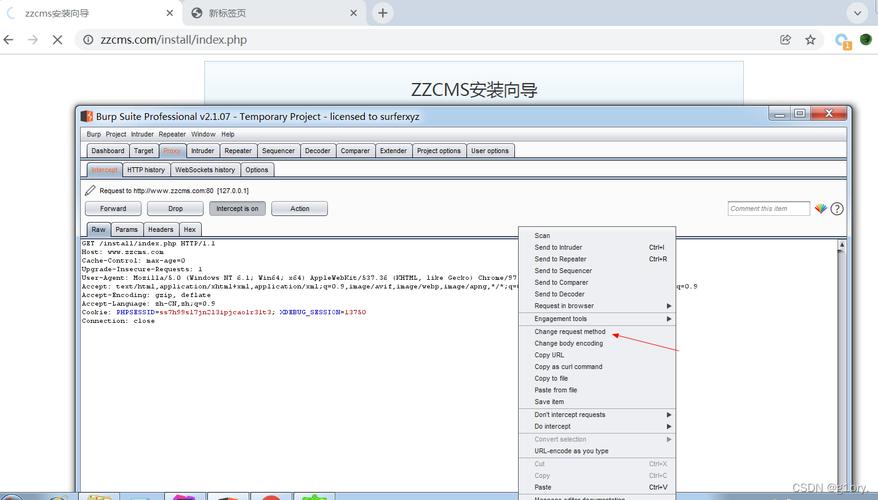This screenshot has width=878, height=500.
Task: Select the Raw view tab
Action: (99, 230)
